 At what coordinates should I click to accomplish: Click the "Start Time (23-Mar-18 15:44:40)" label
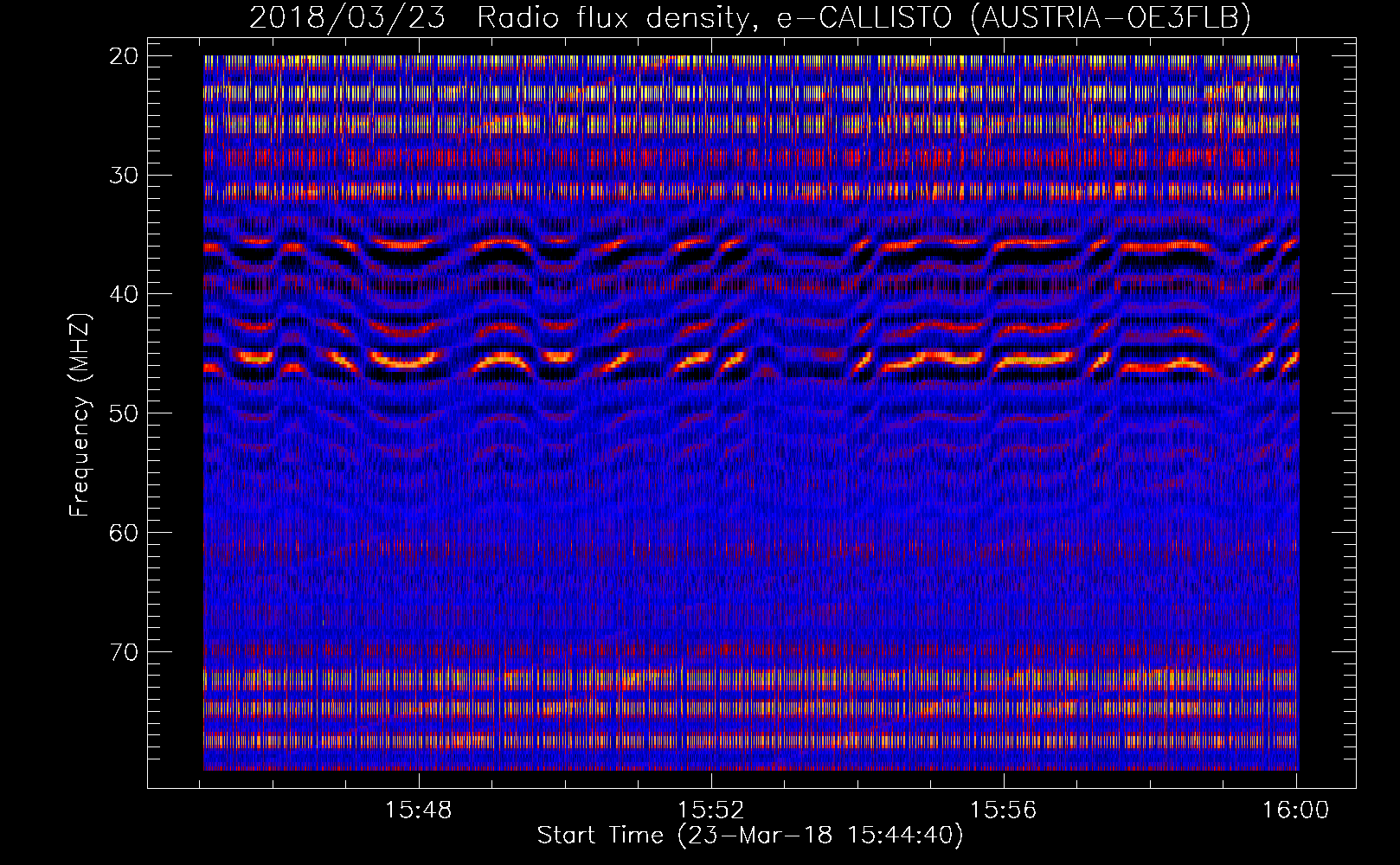[x=749, y=836]
